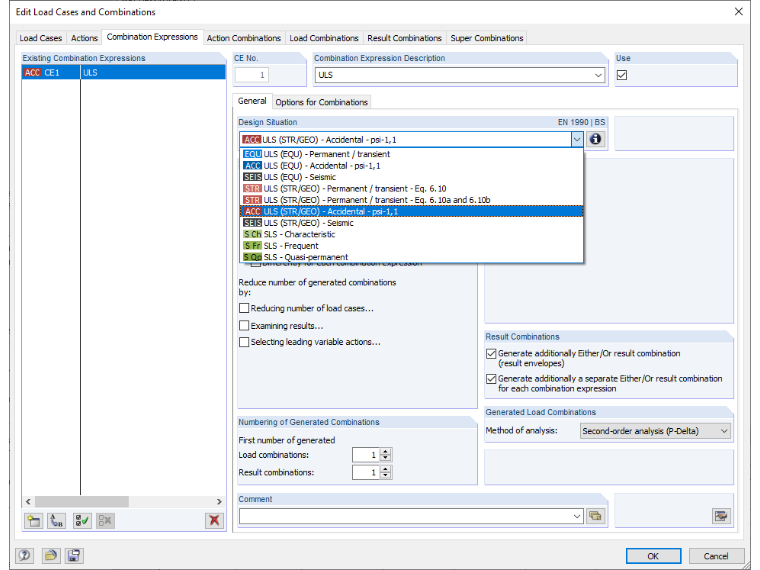Open the Result Combinations tab
This screenshot has width=760, height=570.
[404, 38]
